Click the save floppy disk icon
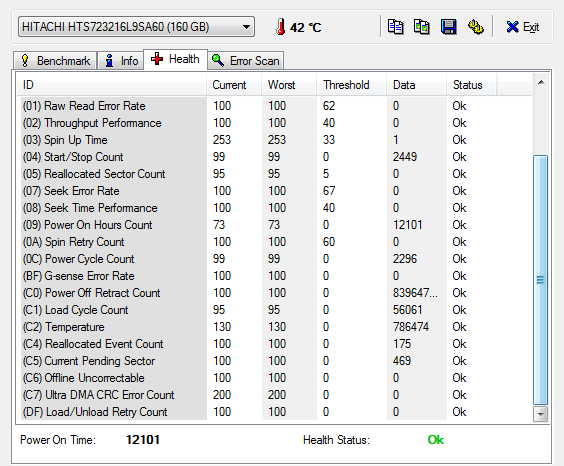Image resolution: width=564 pixels, height=466 pixels. pos(449,27)
